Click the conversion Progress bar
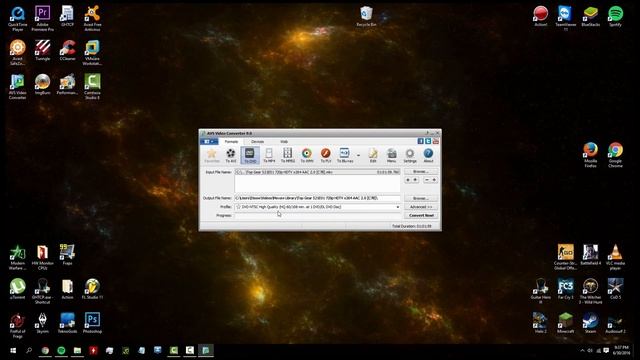 317,216
